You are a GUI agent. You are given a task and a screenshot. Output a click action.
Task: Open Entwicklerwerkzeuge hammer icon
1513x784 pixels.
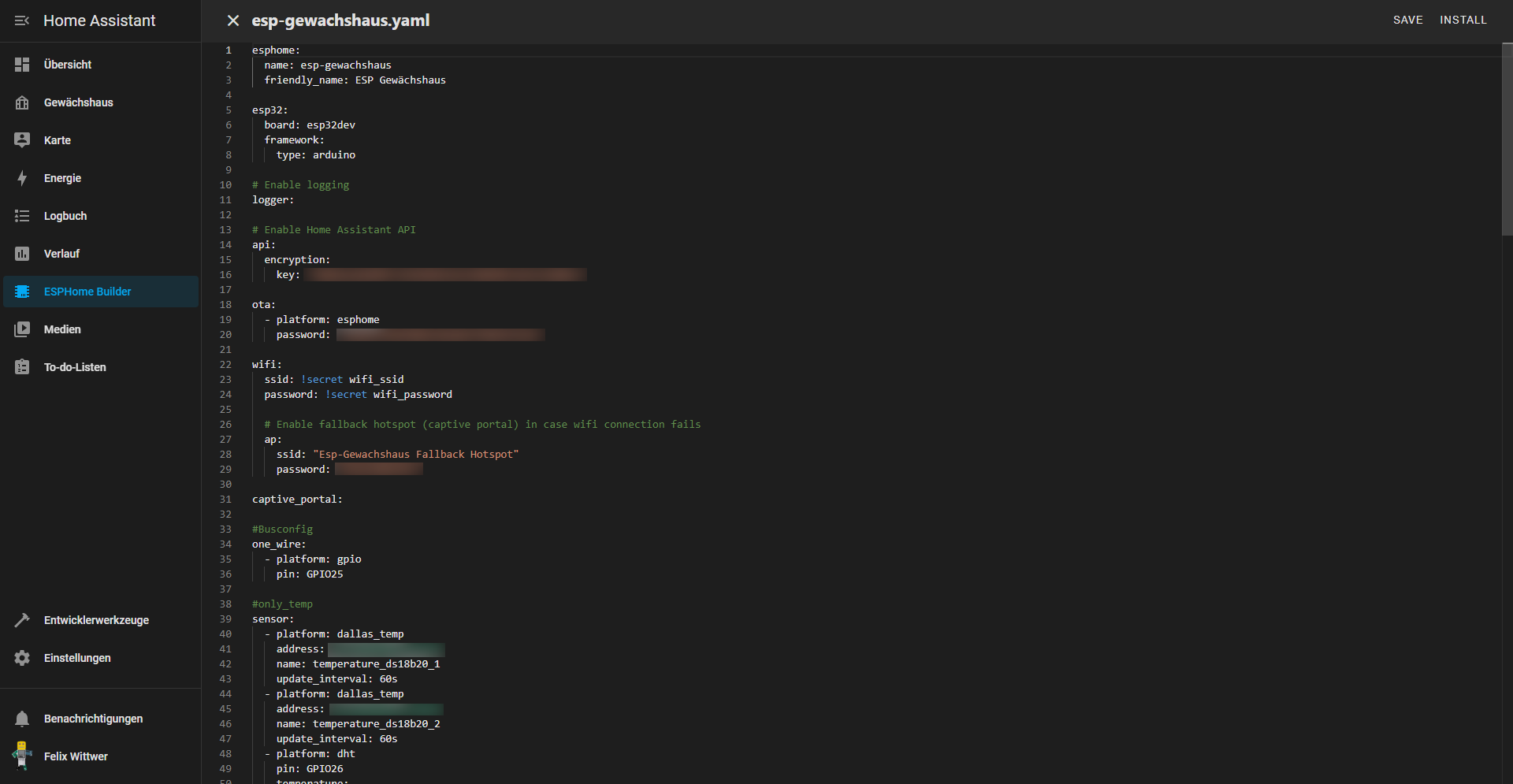[x=22, y=620]
